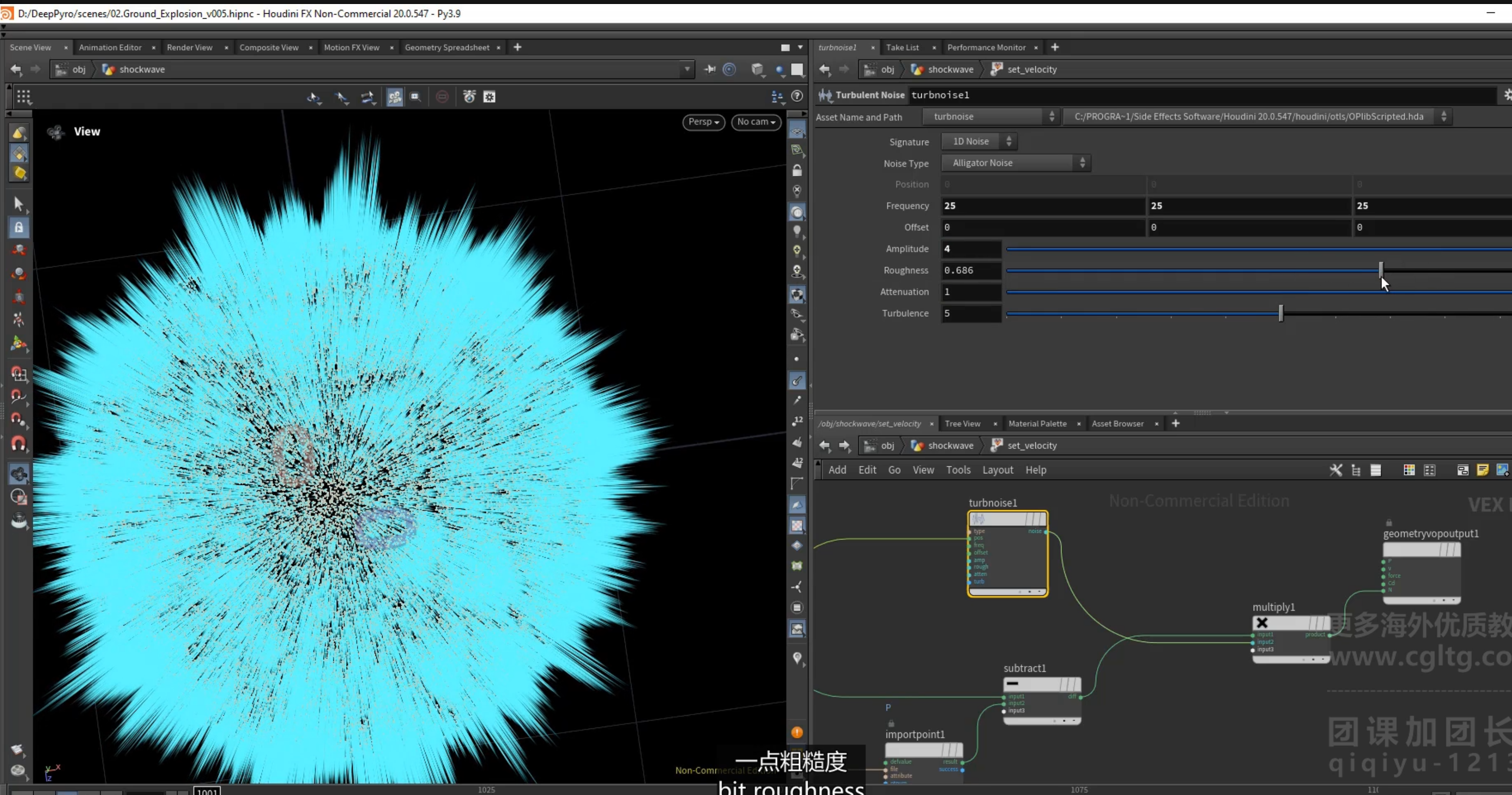Select the Handle tool with colored axes
Screen dimensions: 1512x795
pyautogui.click(x=19, y=343)
